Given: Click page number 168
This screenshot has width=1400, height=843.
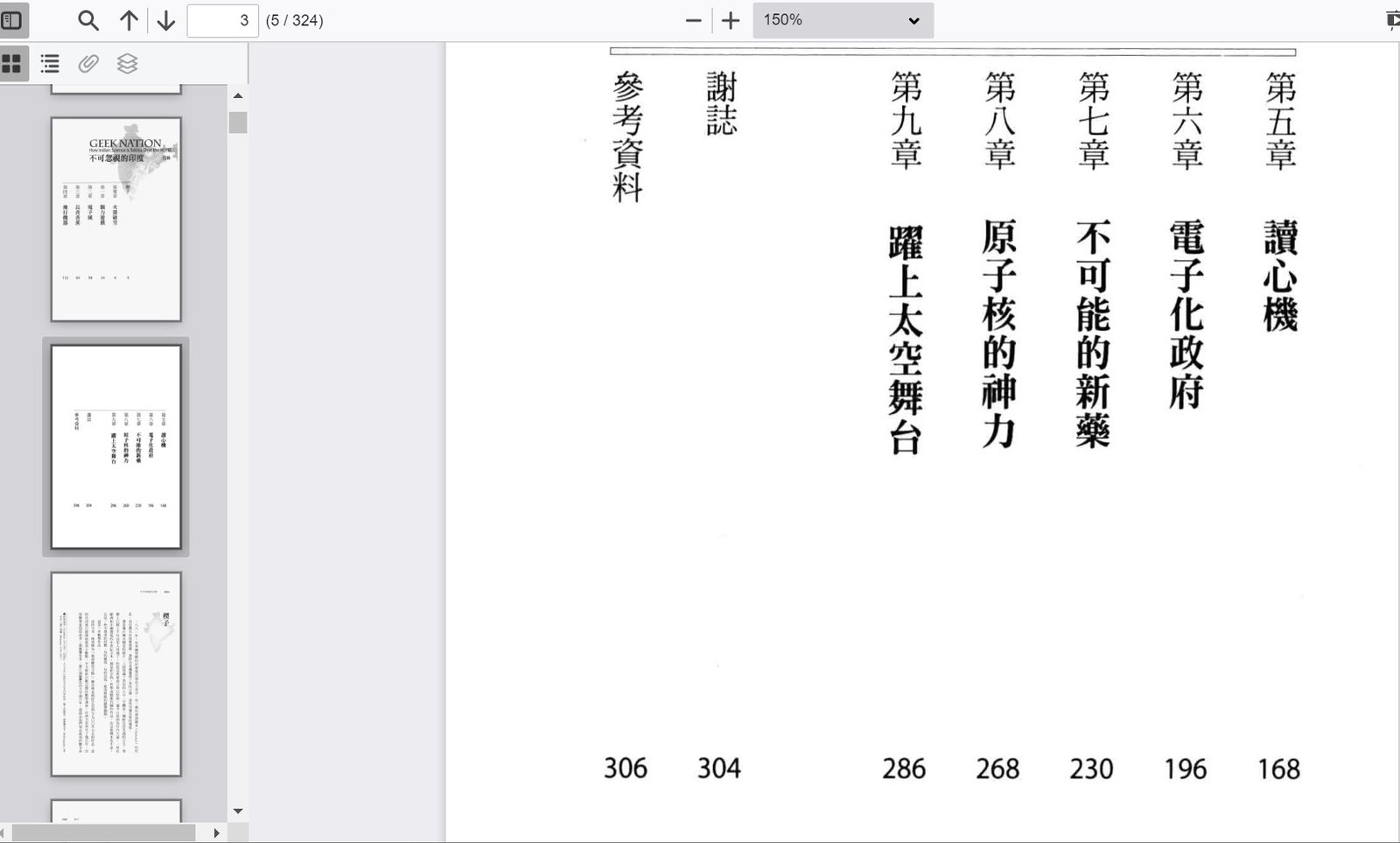Looking at the screenshot, I should point(1278,769).
